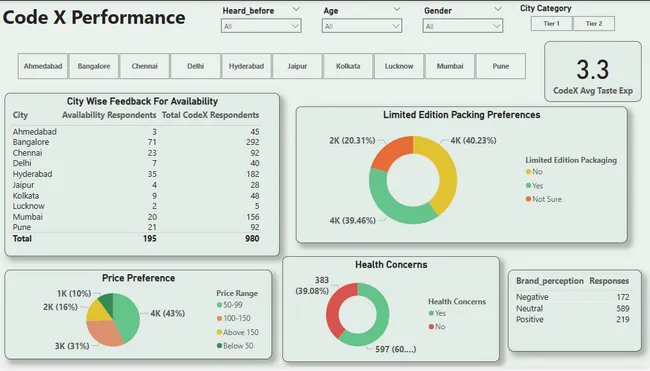Select No legend entry under Limited Edition Packaging
This screenshot has height=371, width=650.
[x=534, y=172]
